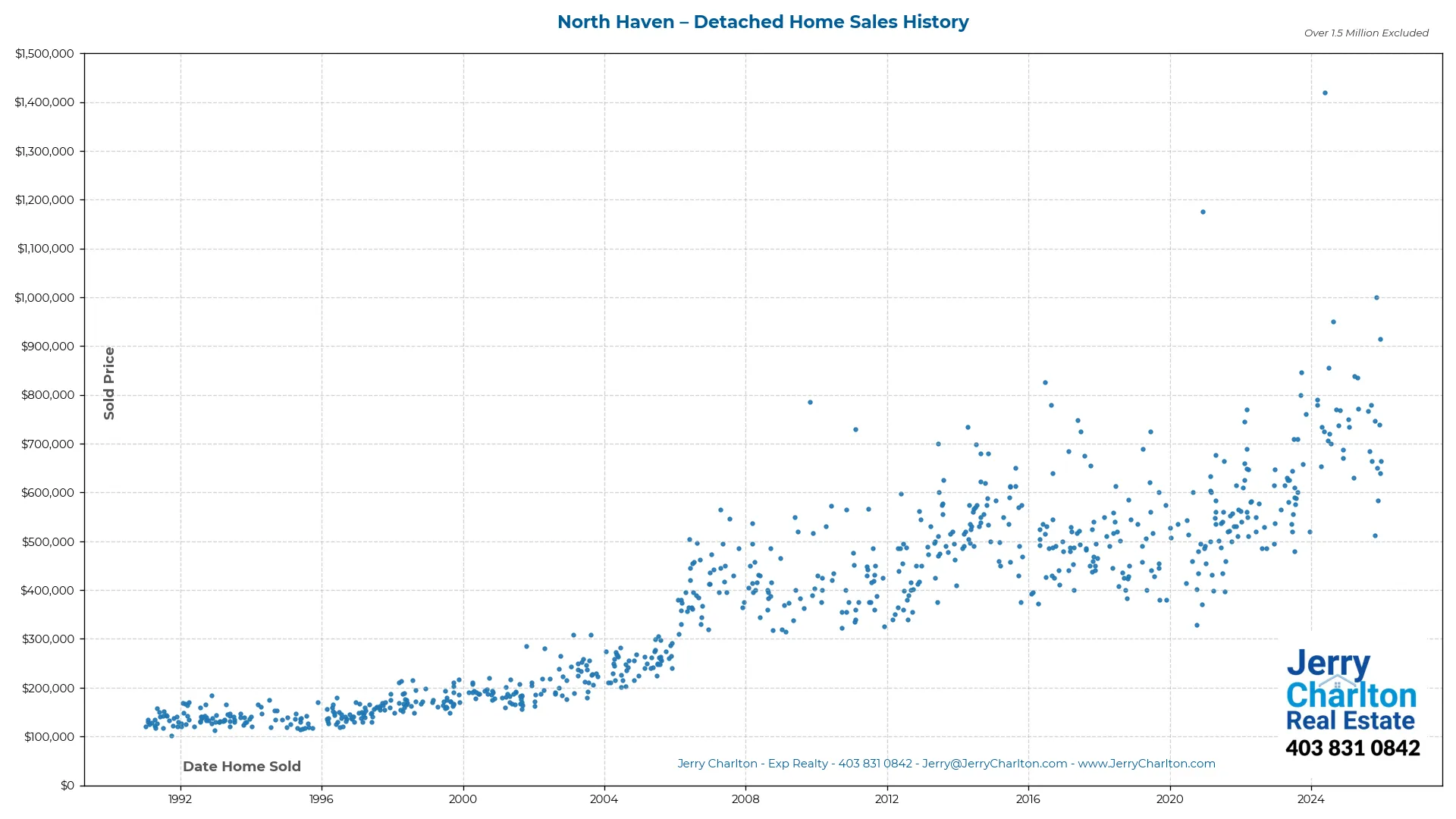This screenshot has width=1456, height=819.
Task: Select the chart title North Haven Detached Home Sales
Action: pos(763,22)
